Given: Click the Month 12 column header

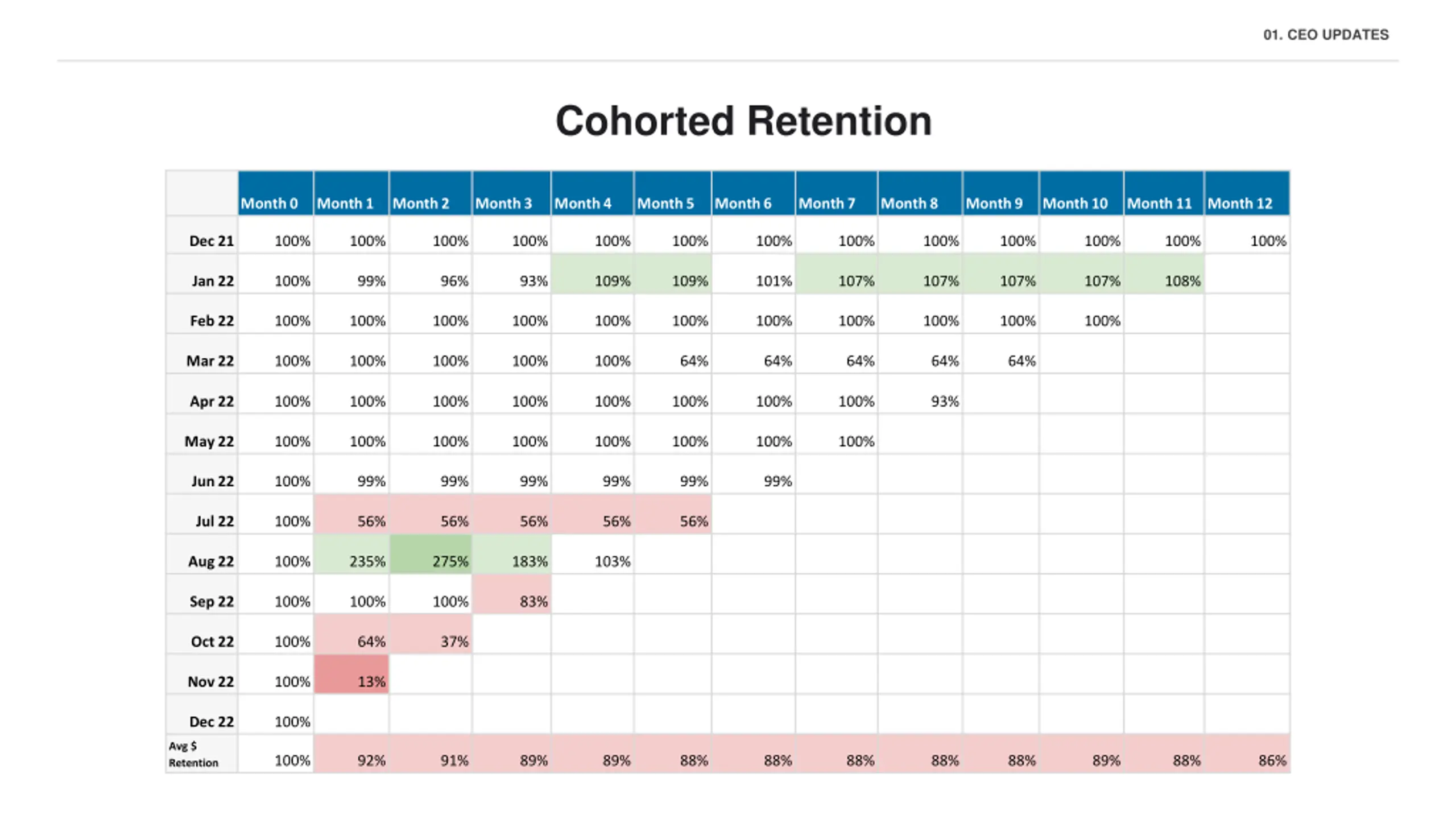Looking at the screenshot, I should point(1240,203).
